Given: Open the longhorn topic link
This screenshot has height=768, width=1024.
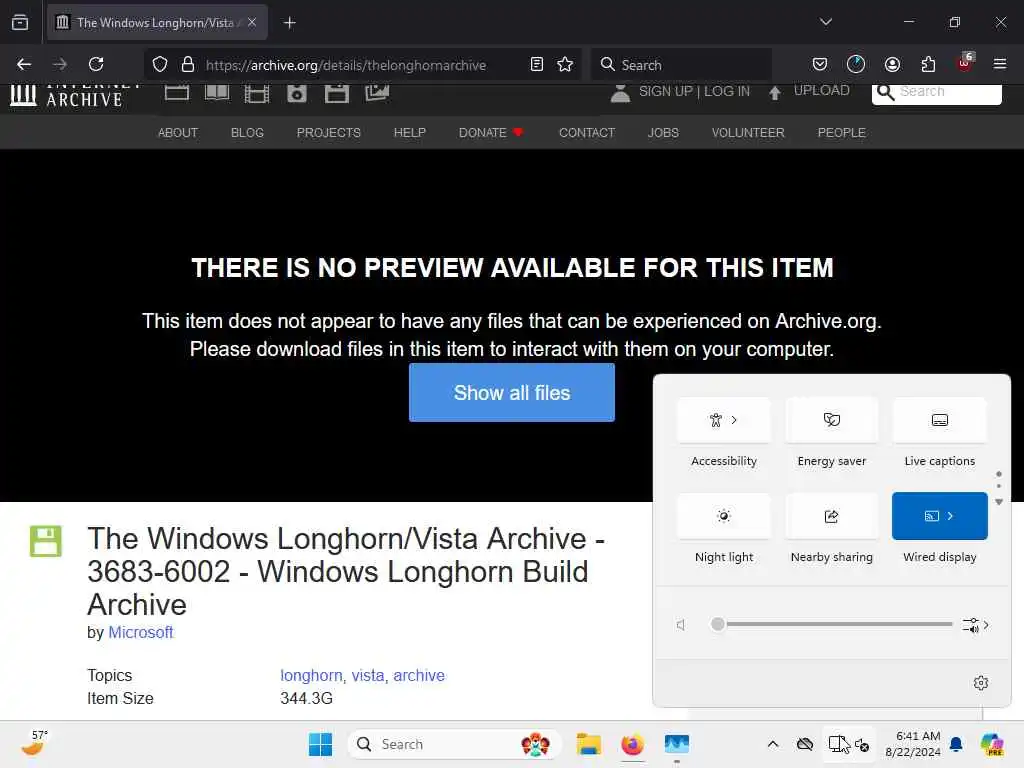Looking at the screenshot, I should pyautogui.click(x=311, y=675).
